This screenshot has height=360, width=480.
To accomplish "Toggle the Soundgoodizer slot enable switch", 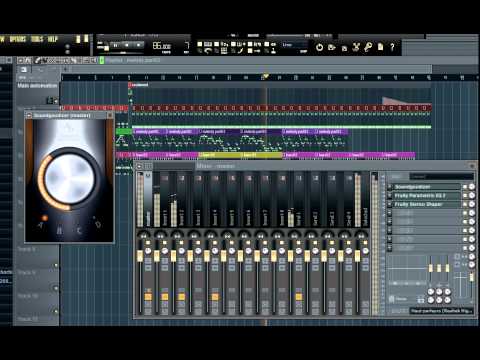I will click(465, 187).
